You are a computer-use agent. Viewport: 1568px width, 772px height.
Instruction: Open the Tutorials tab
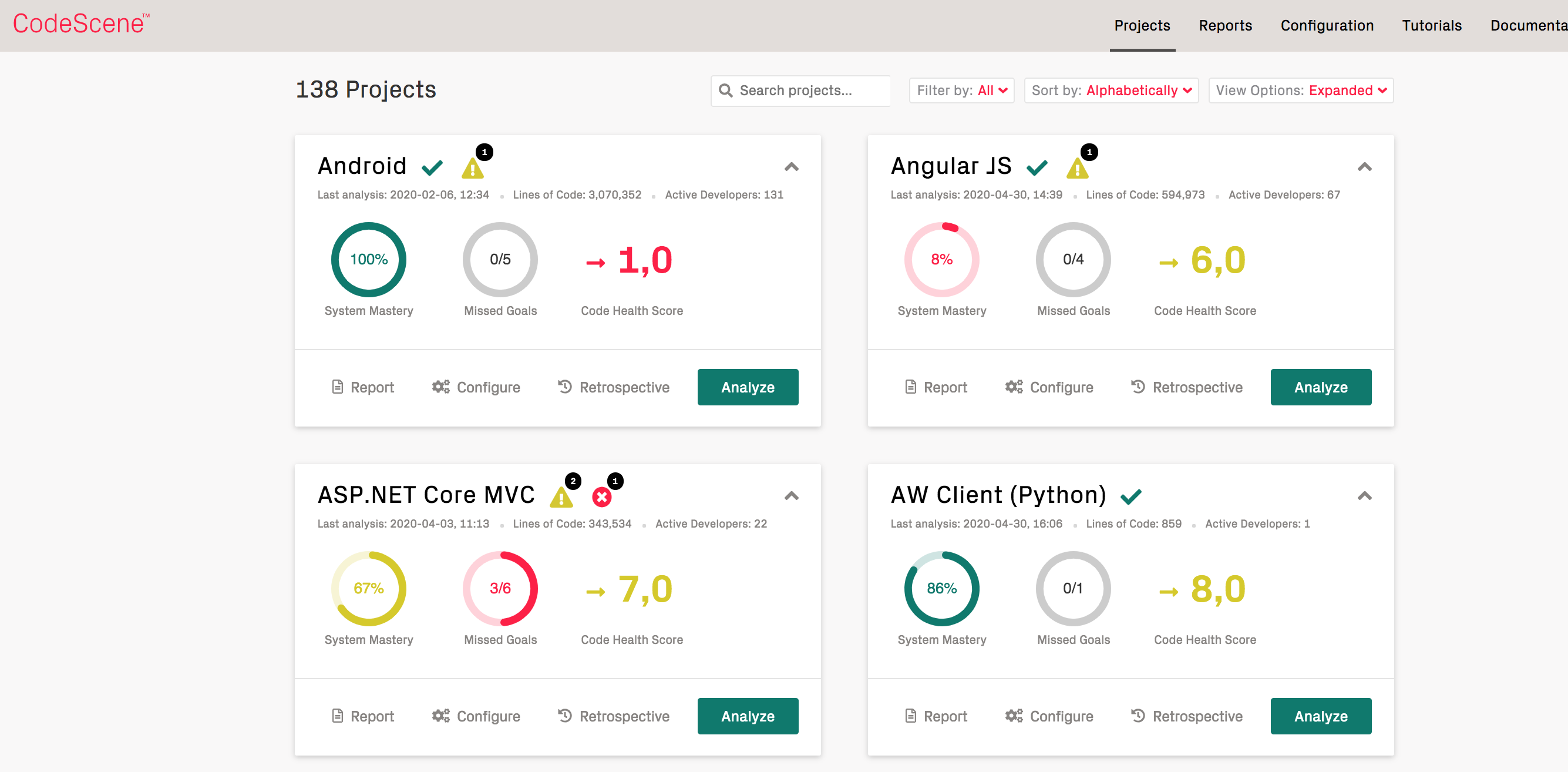tap(1432, 26)
